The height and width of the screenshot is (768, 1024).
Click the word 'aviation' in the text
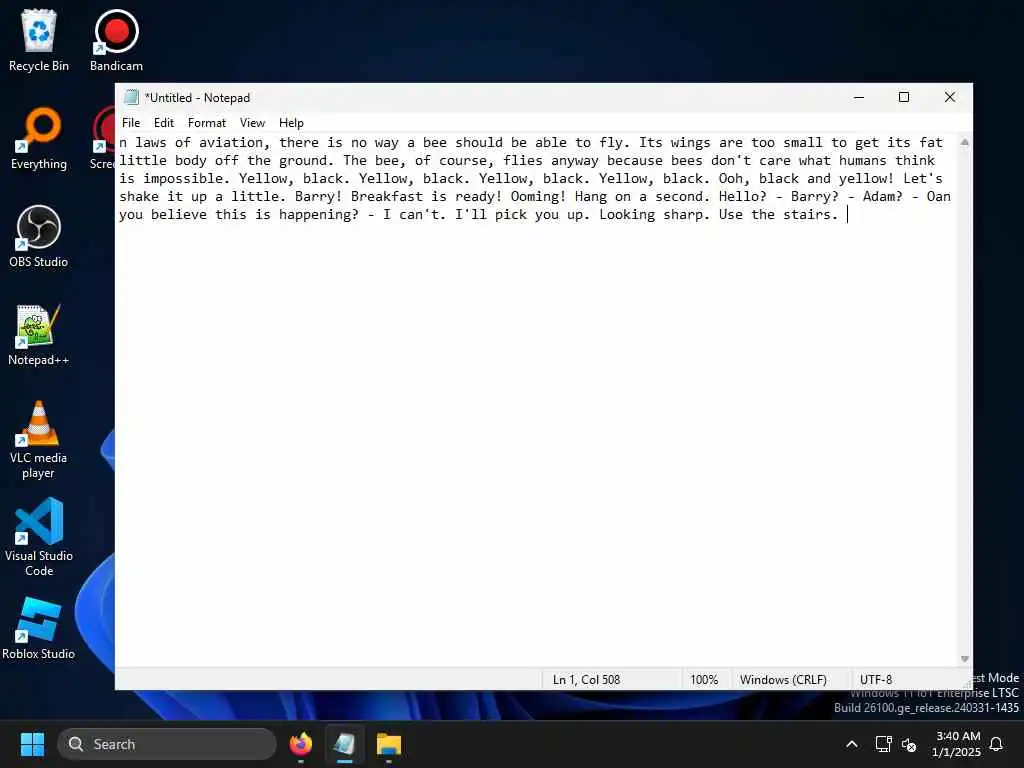pos(231,142)
